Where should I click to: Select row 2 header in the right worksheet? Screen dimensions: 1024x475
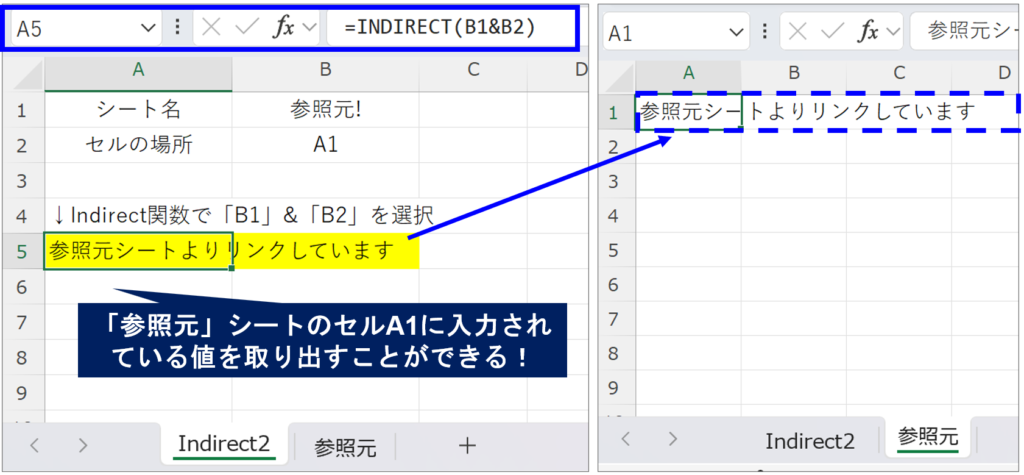coord(615,148)
